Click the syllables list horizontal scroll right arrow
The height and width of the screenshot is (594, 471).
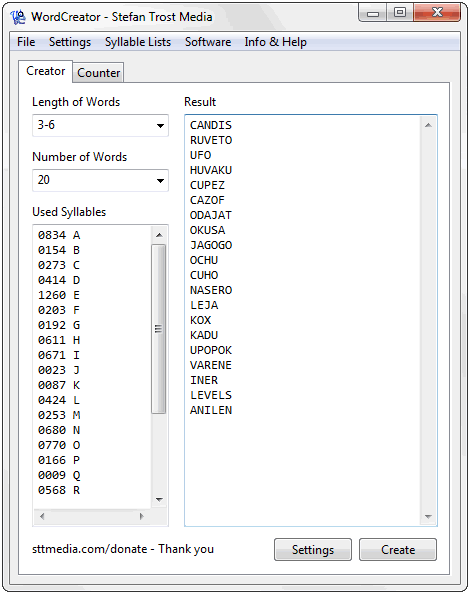(x=141, y=516)
